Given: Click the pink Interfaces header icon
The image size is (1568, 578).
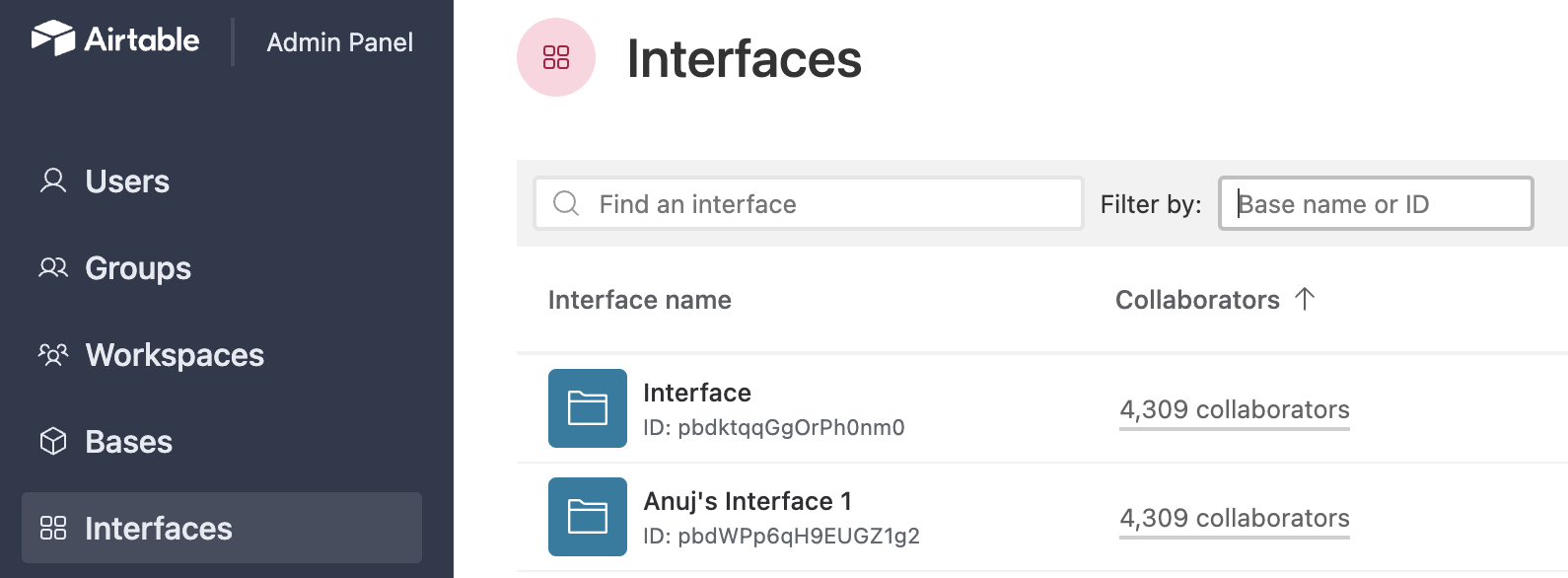Looking at the screenshot, I should [x=556, y=57].
